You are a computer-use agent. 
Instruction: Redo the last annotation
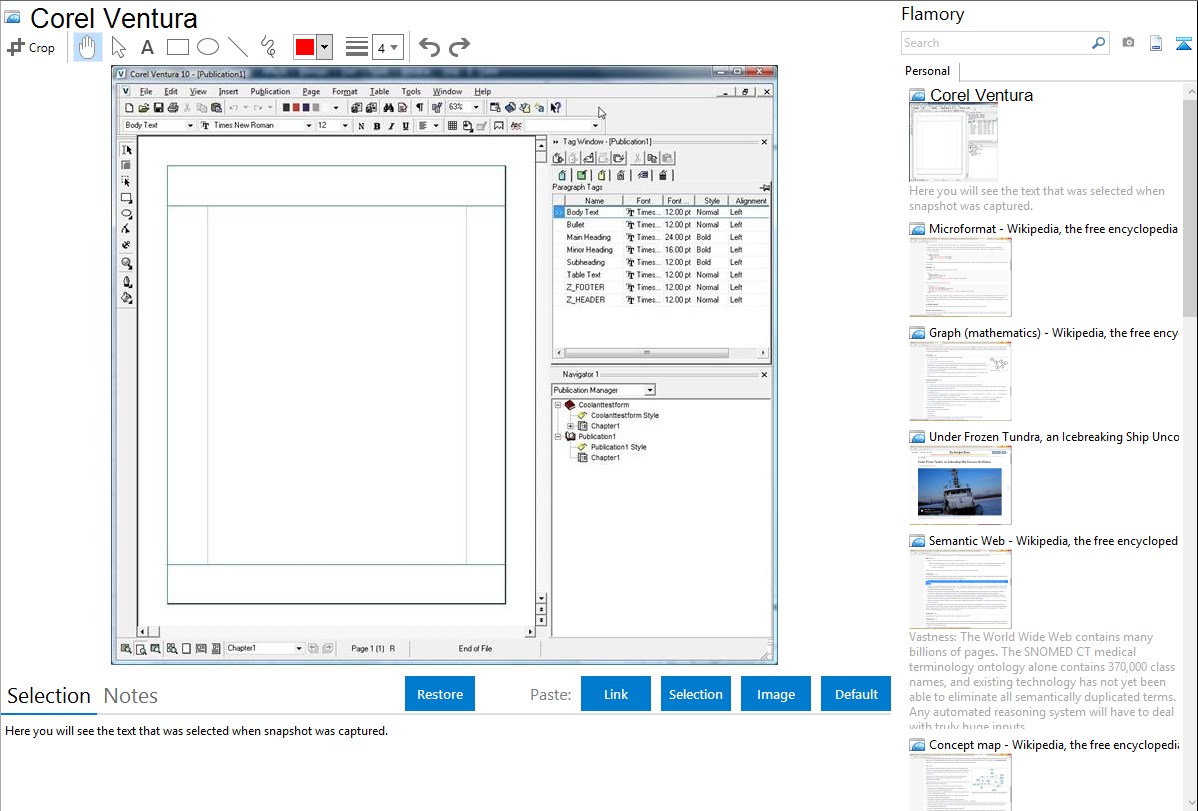pos(459,47)
